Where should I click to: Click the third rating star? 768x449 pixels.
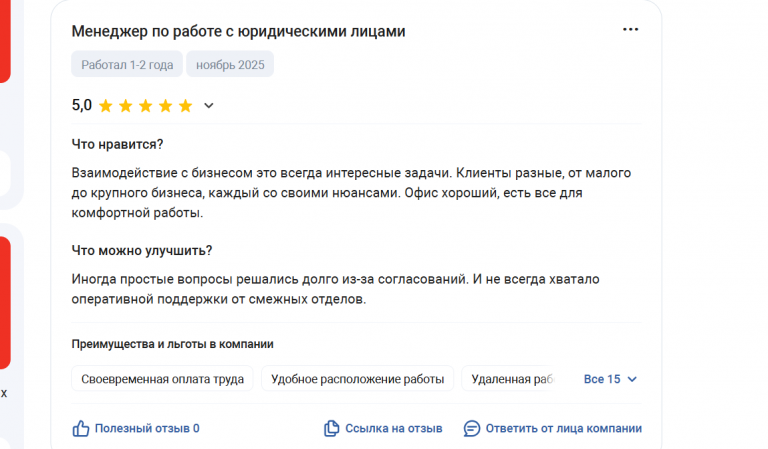[x=145, y=105]
